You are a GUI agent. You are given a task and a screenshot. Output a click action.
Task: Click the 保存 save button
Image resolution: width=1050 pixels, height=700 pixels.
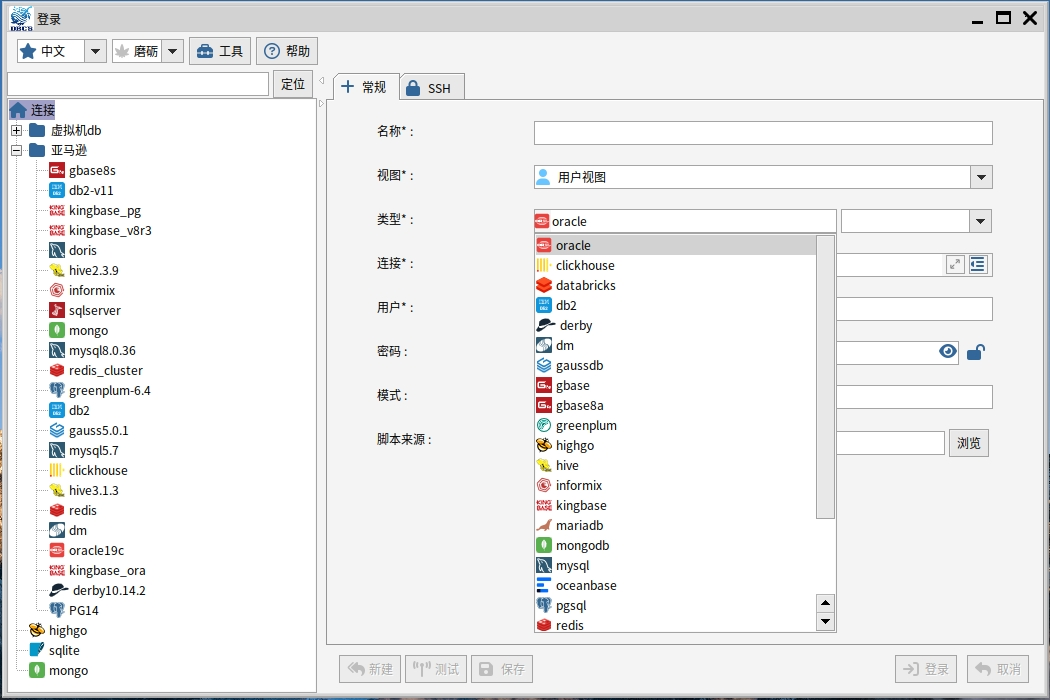point(502,669)
